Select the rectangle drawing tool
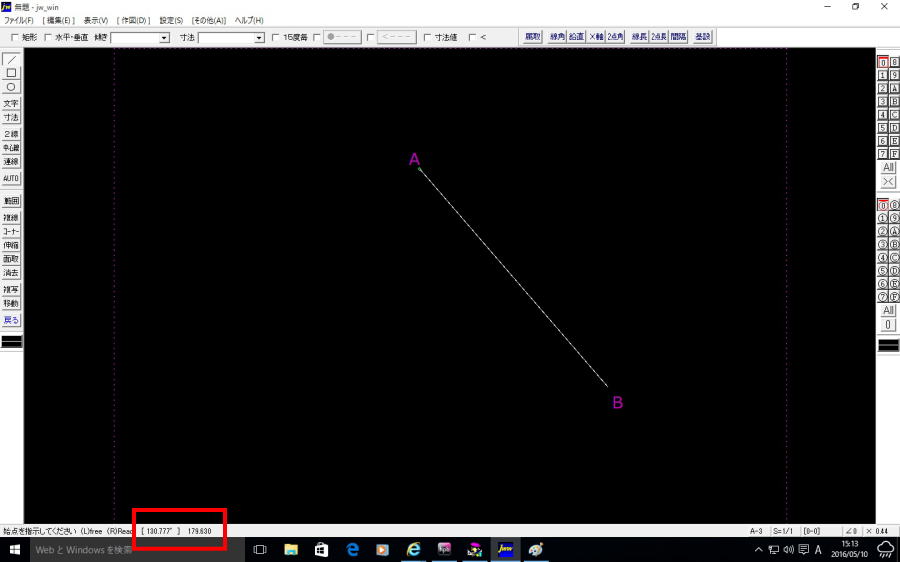 point(11,73)
